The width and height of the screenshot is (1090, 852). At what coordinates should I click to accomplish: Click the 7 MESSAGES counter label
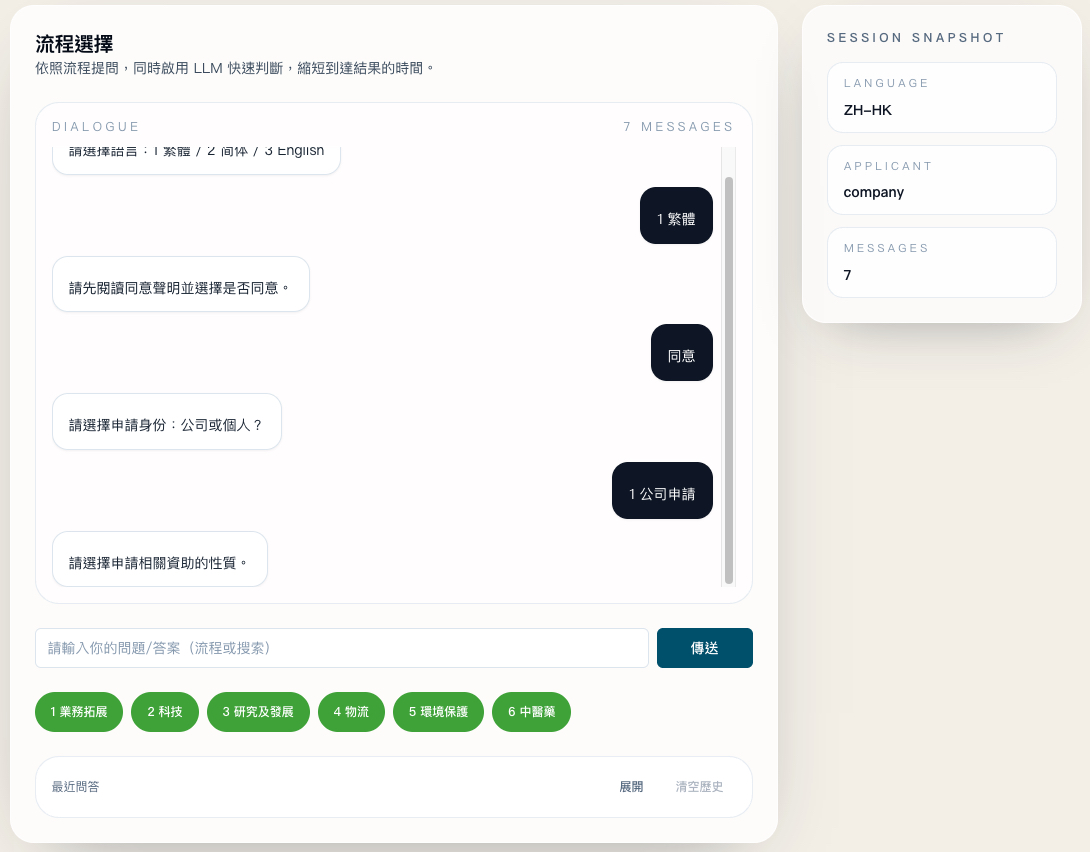(678, 126)
